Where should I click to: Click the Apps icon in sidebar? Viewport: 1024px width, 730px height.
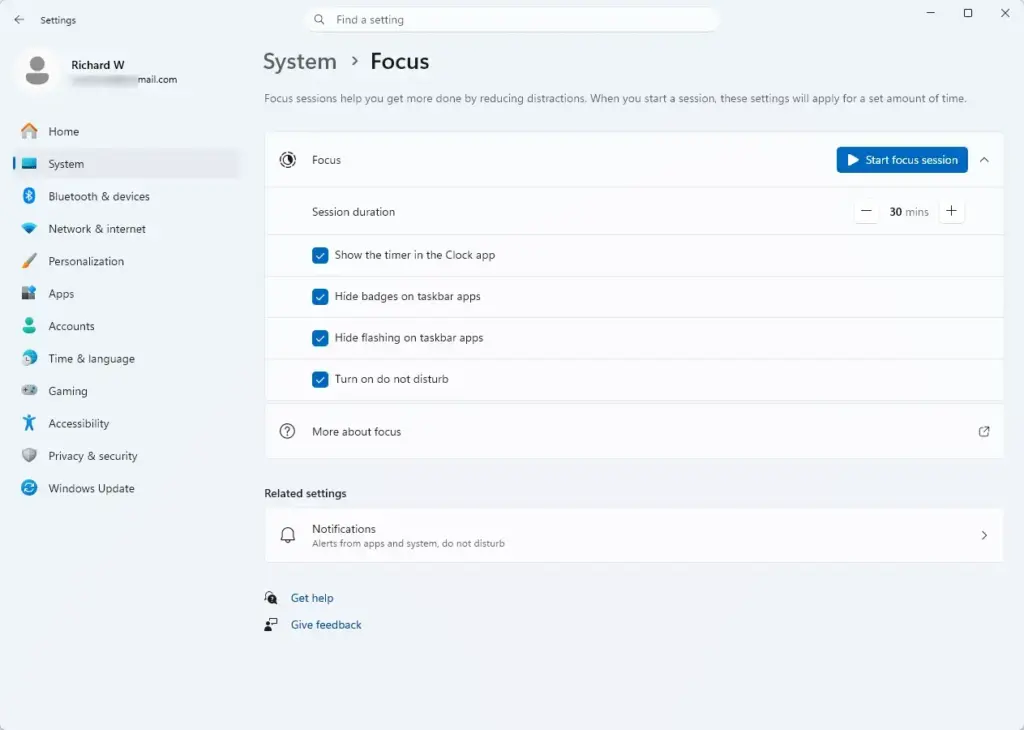tap(29, 293)
